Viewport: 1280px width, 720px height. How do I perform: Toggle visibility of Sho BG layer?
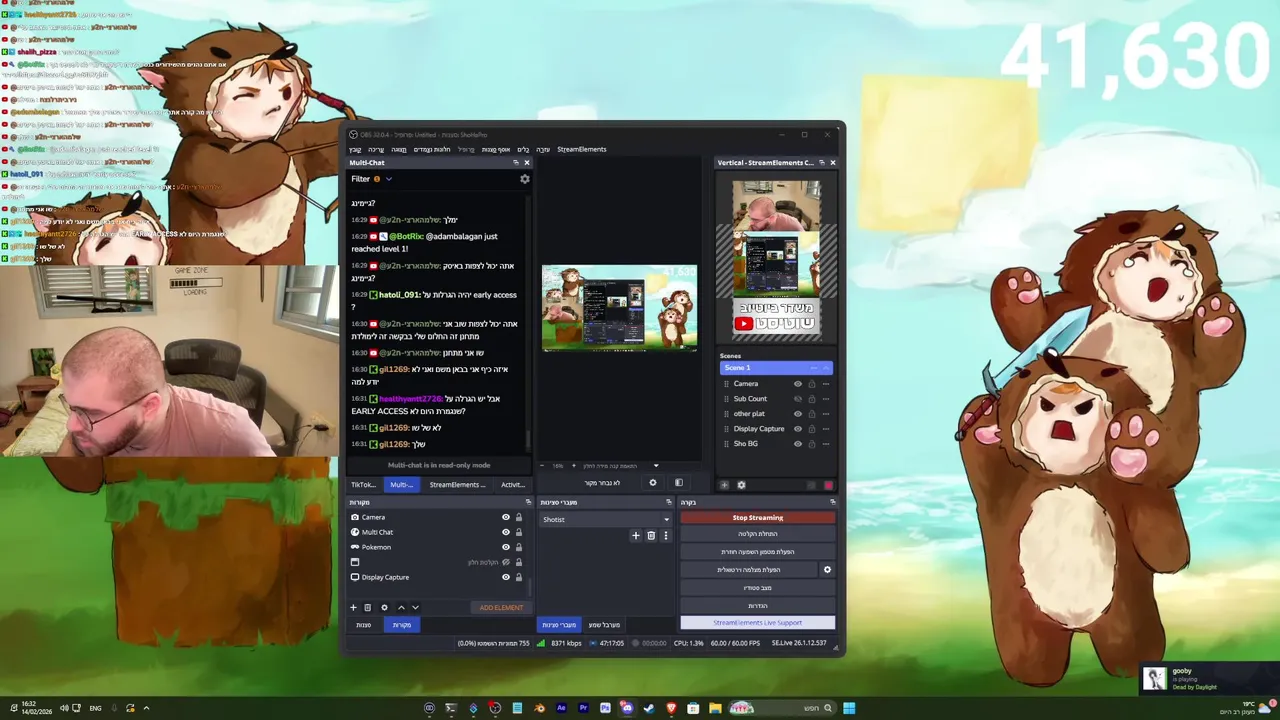tap(798, 444)
